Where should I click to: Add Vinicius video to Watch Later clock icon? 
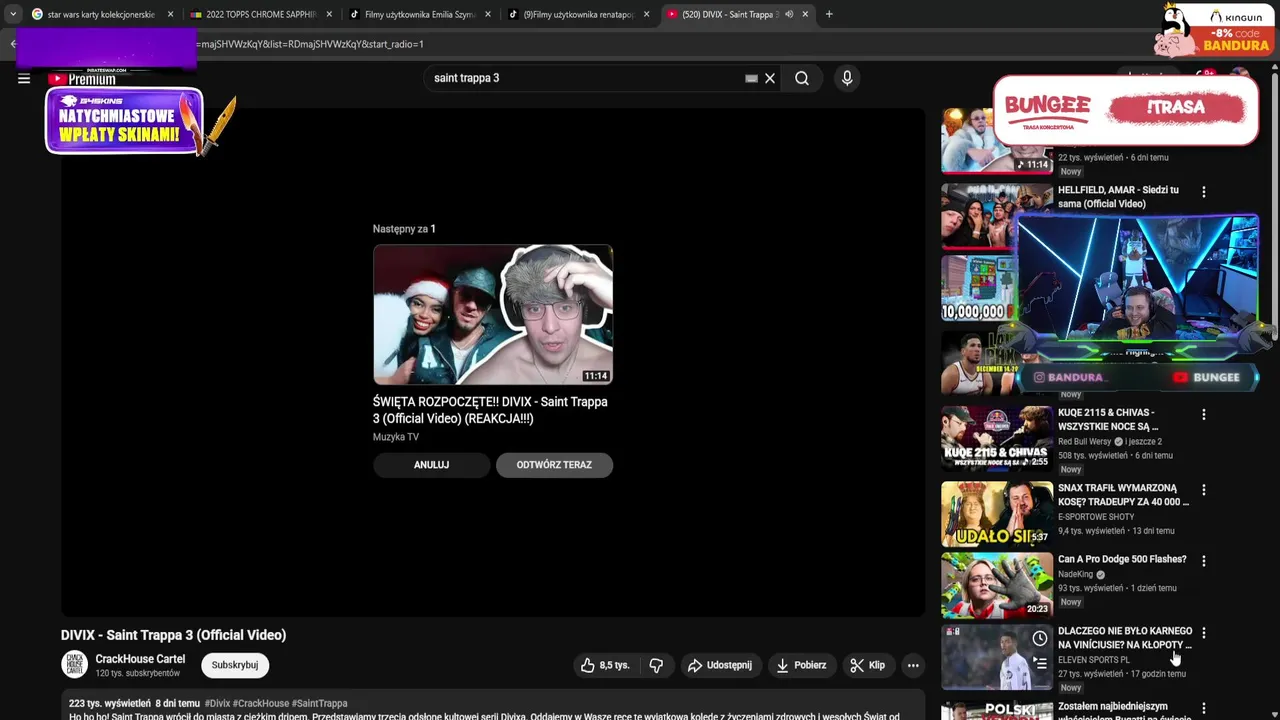(x=1040, y=638)
